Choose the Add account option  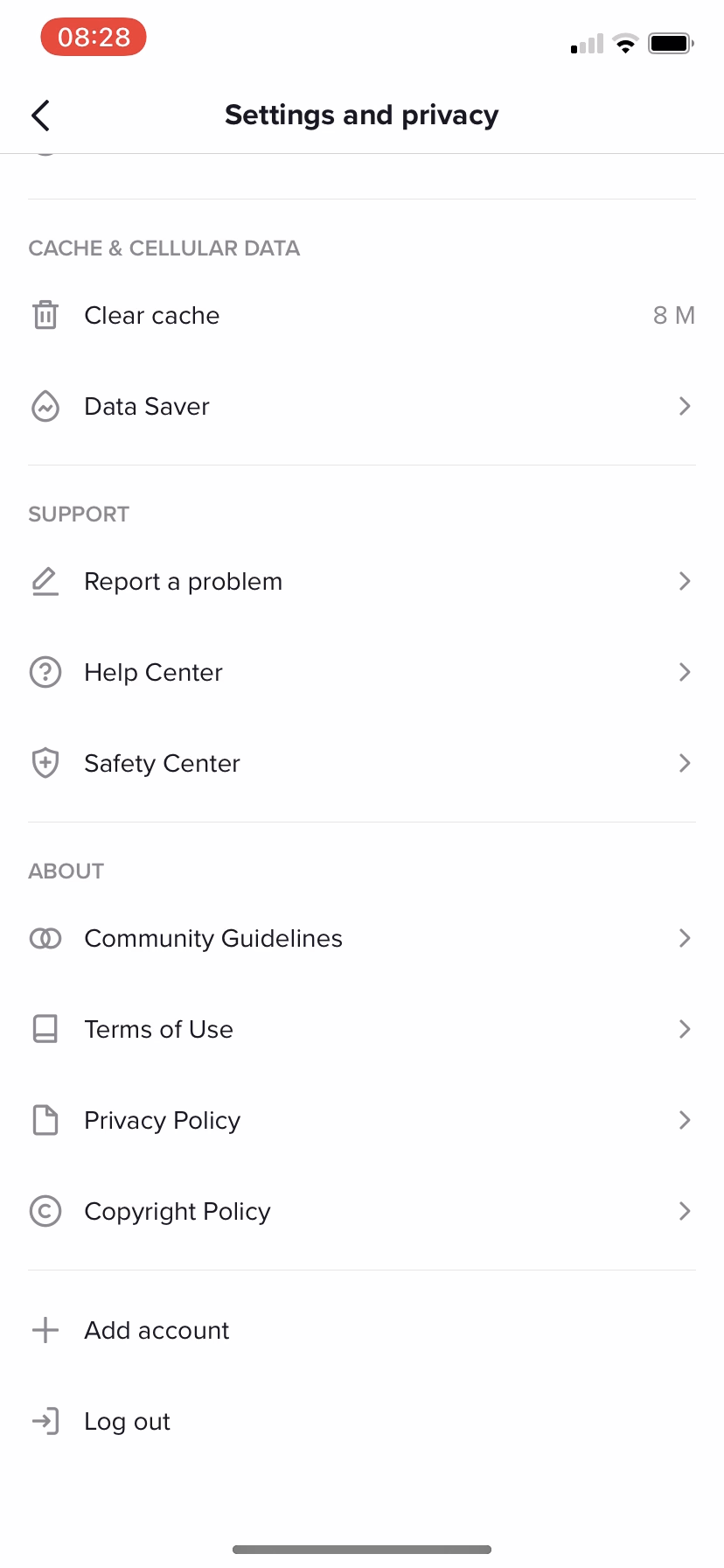tap(157, 1330)
